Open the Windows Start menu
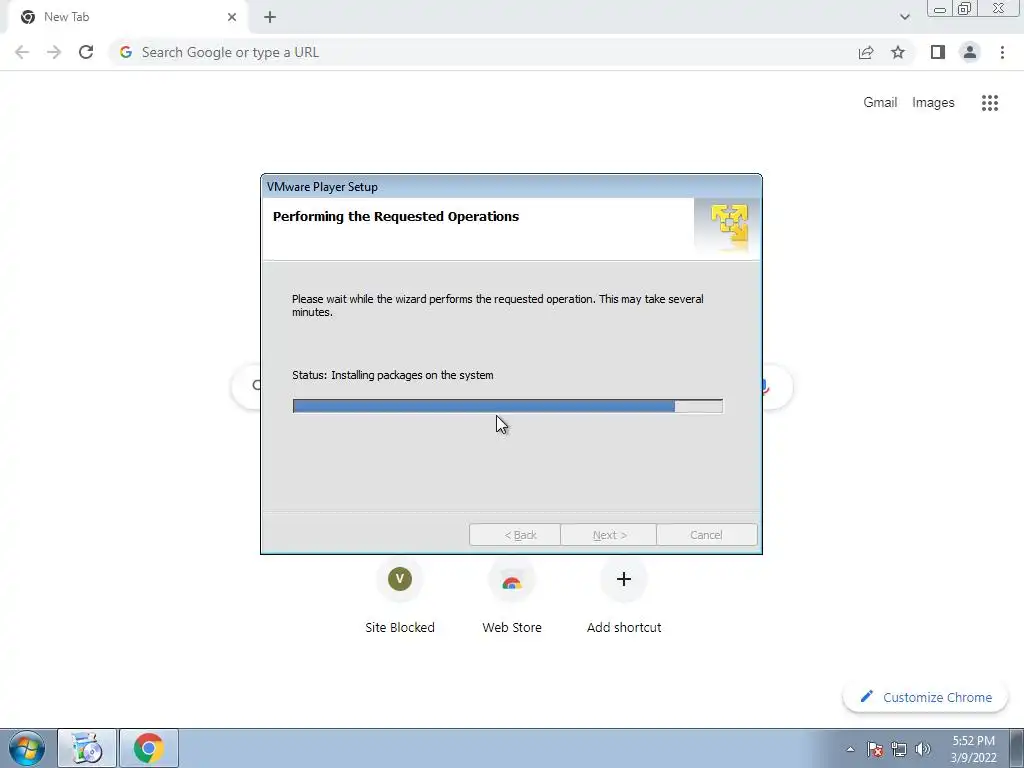The width and height of the screenshot is (1024, 768). (27, 748)
